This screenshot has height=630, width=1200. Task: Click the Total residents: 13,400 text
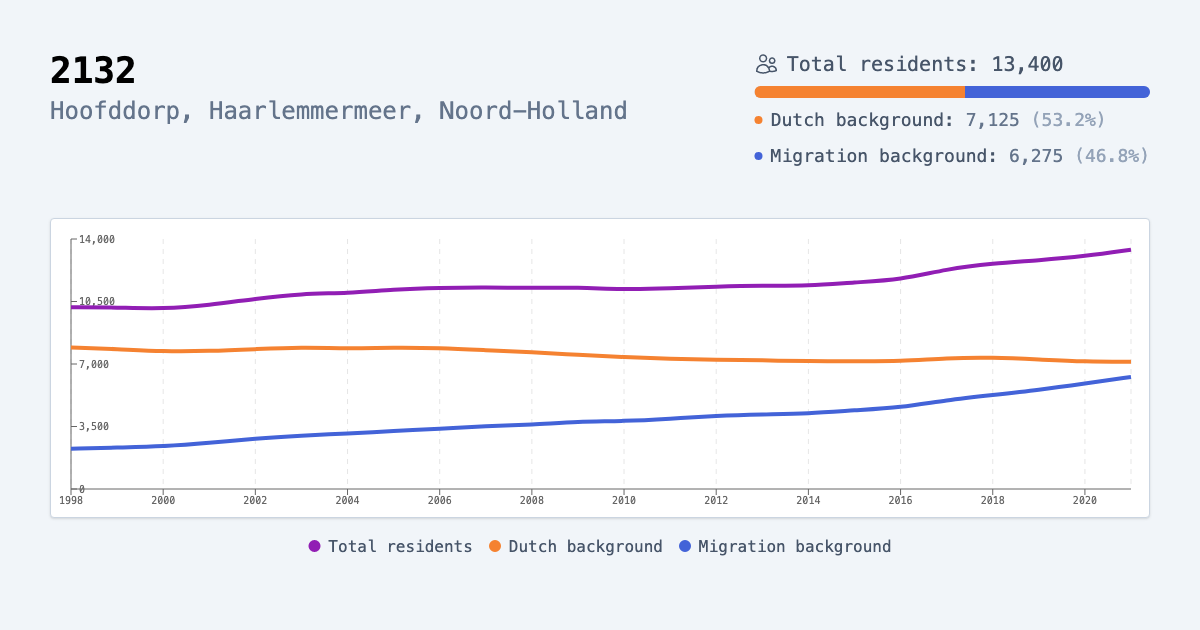click(x=925, y=64)
